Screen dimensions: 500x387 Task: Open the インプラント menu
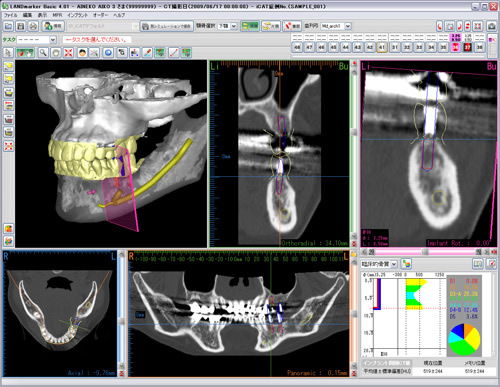point(77,15)
